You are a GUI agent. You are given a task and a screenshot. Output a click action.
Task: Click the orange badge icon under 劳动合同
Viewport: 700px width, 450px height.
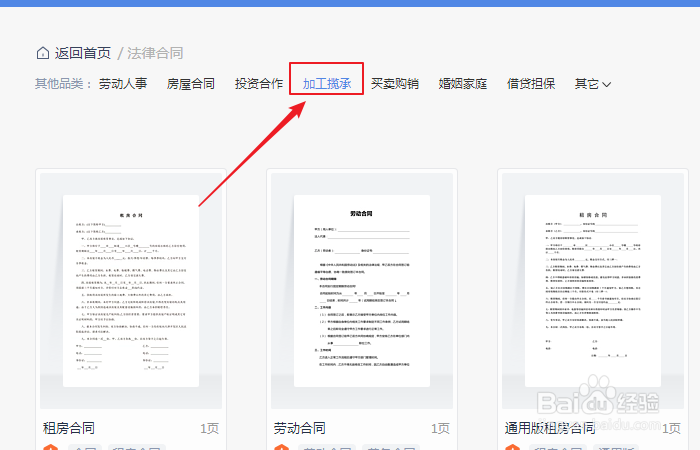click(281, 447)
